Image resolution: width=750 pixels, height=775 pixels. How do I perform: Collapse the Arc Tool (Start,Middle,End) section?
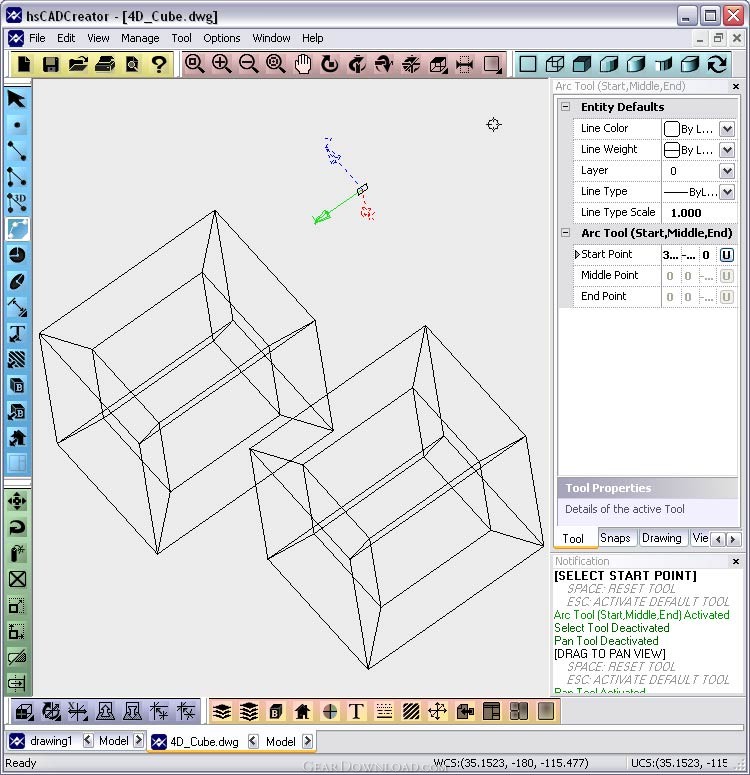point(566,233)
